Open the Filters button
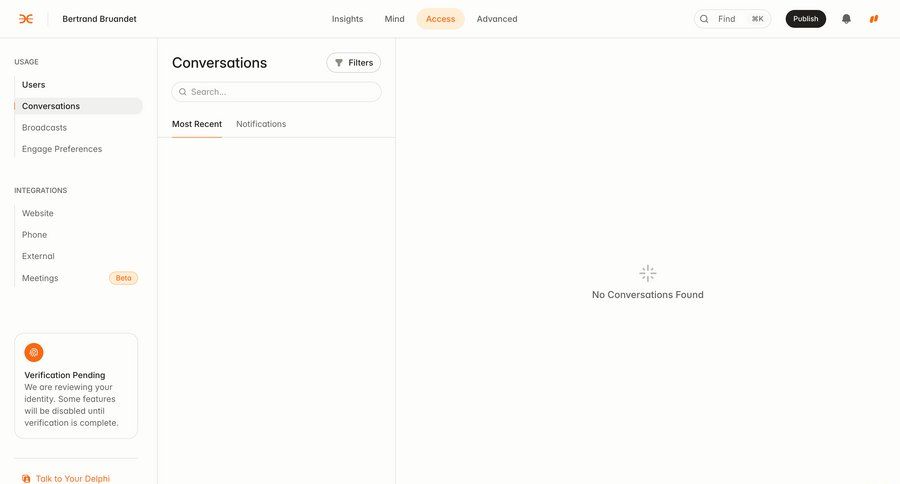Image resolution: width=900 pixels, height=484 pixels. [x=354, y=63]
